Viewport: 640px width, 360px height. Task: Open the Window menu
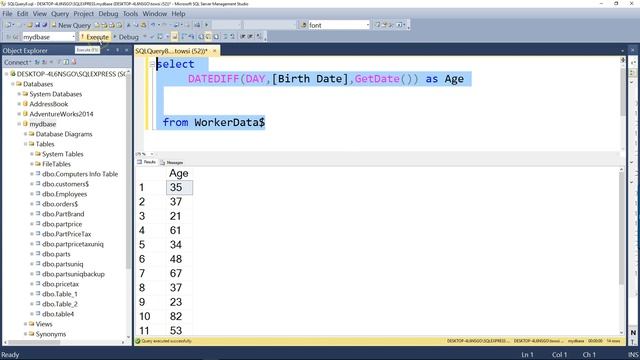[155, 13]
